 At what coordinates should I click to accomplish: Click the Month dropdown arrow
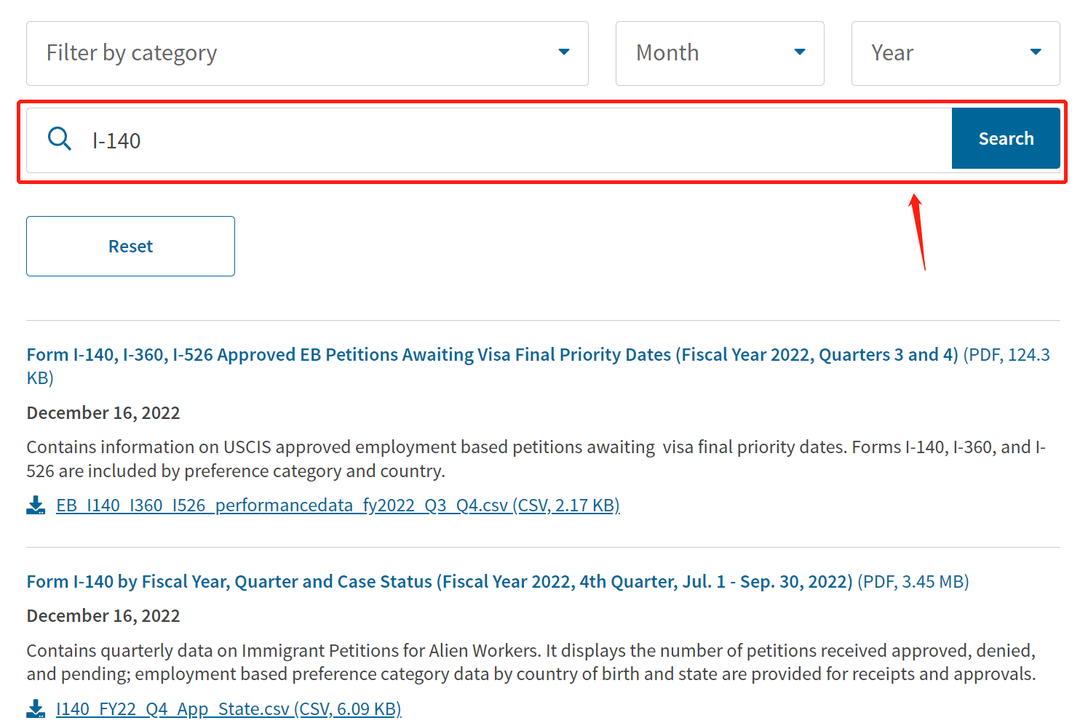point(800,52)
